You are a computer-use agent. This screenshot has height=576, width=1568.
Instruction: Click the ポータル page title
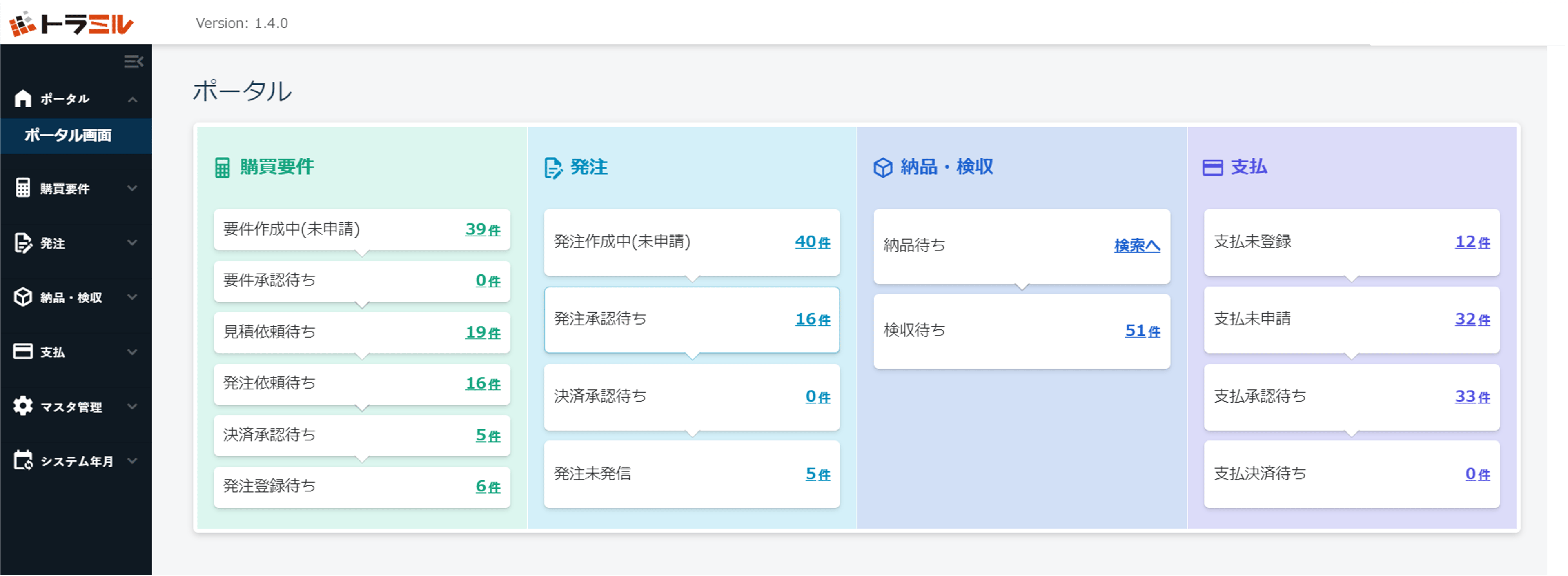pos(242,91)
